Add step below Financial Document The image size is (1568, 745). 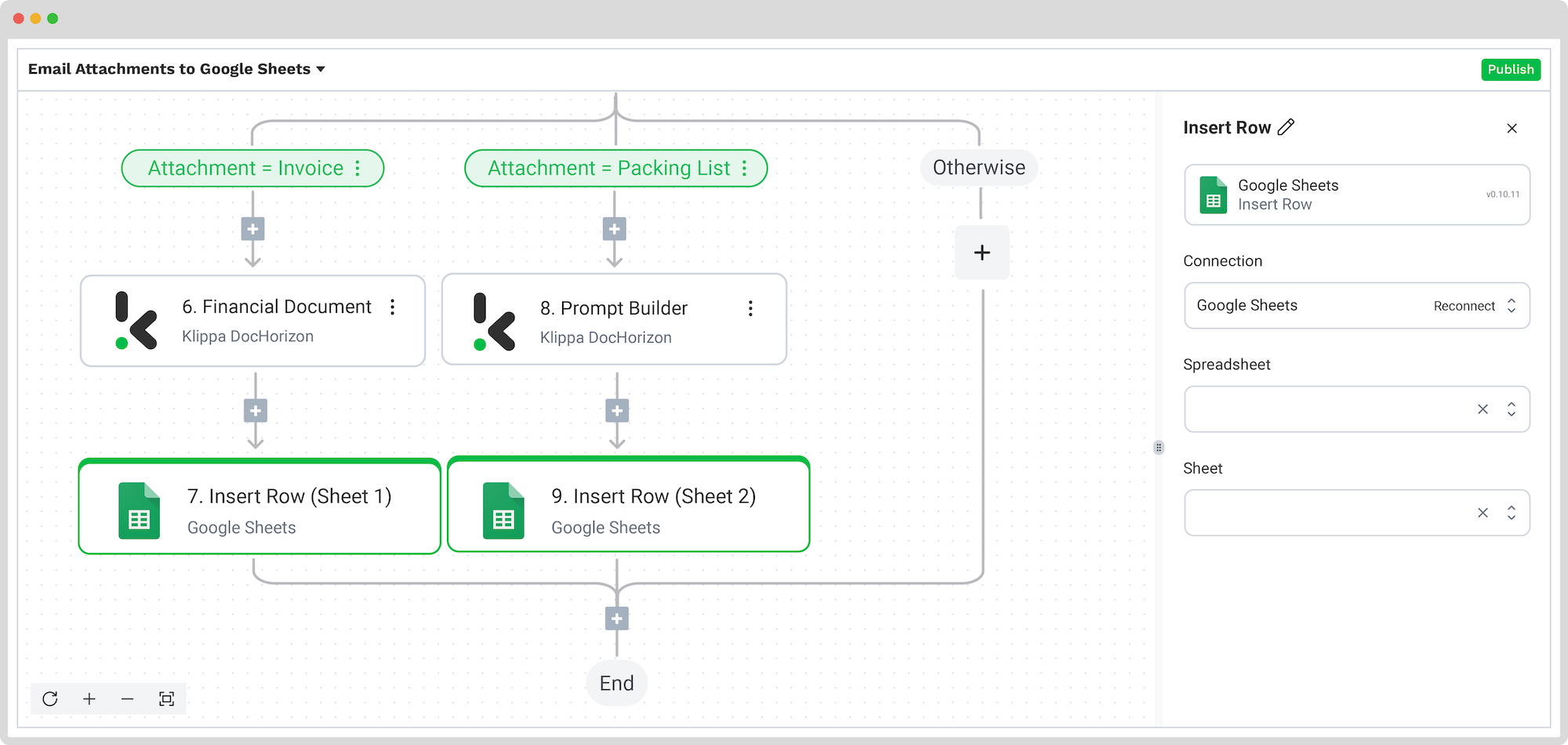[256, 410]
